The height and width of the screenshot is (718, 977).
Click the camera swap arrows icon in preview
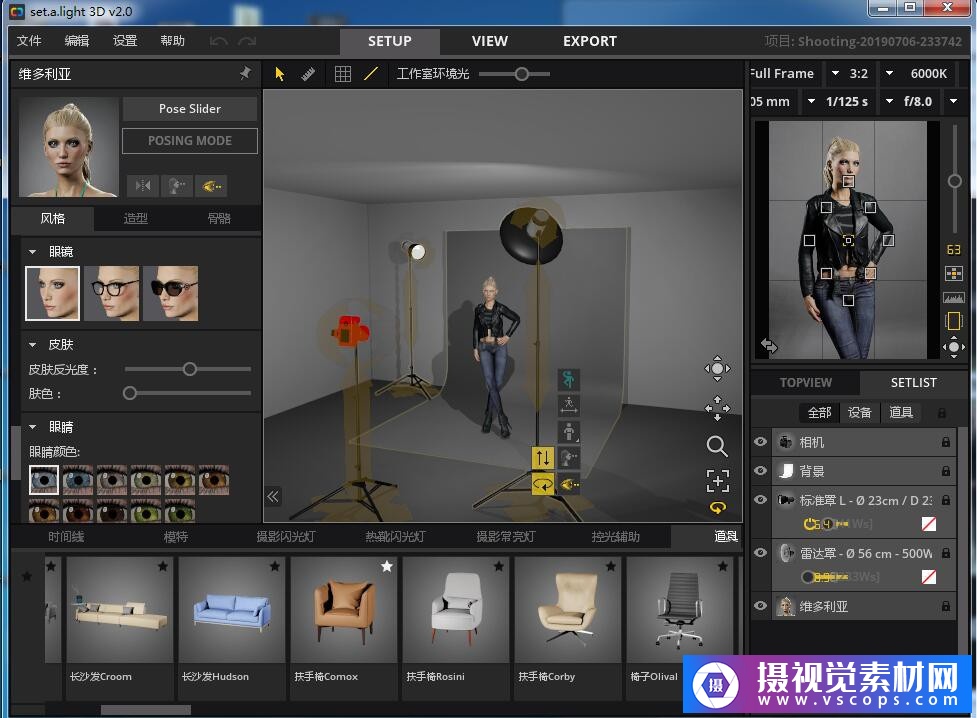(x=769, y=345)
